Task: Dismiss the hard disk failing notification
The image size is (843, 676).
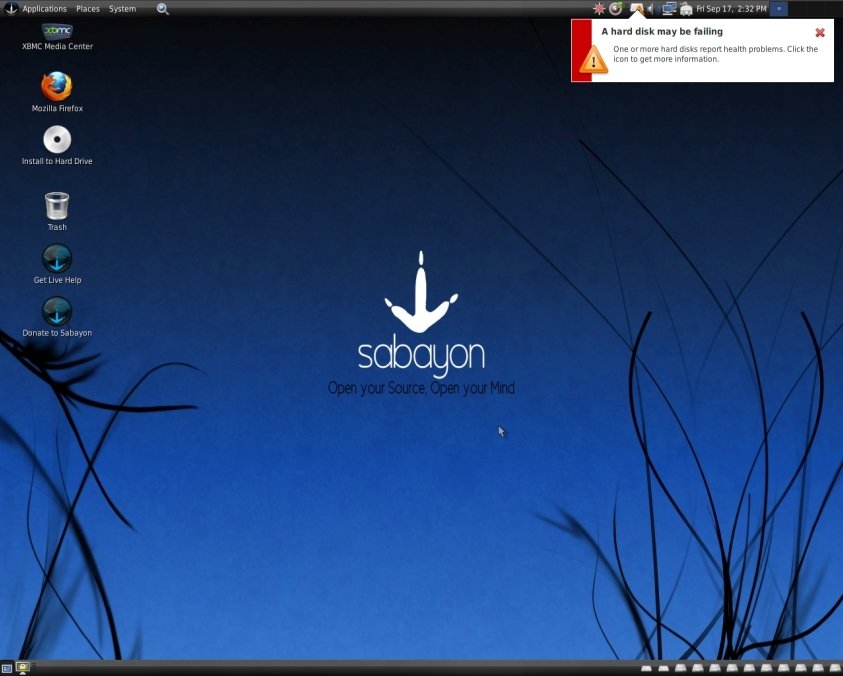Action: tap(820, 33)
